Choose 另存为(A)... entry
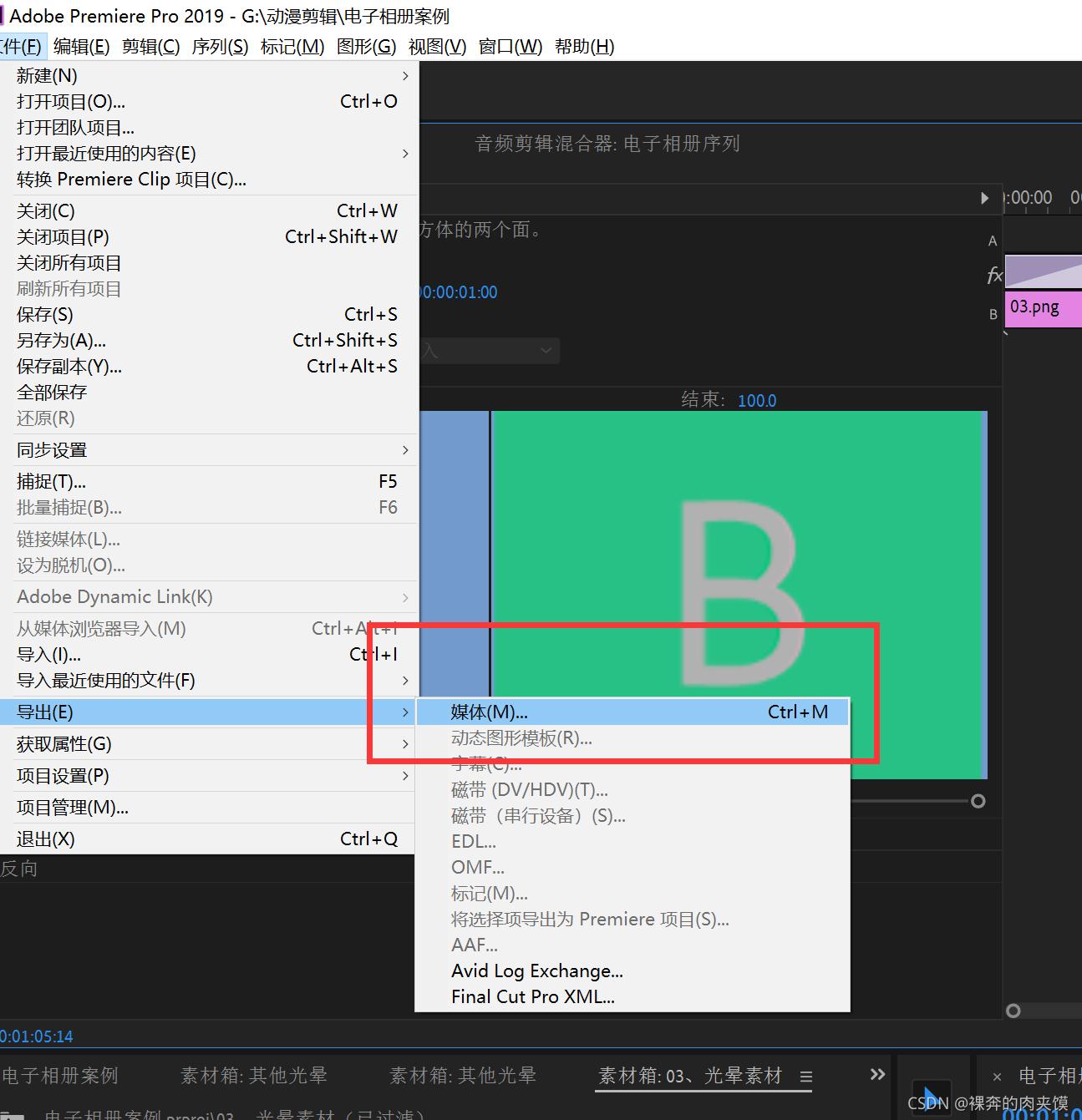This screenshot has width=1082, height=1120. pyautogui.click(x=208, y=341)
